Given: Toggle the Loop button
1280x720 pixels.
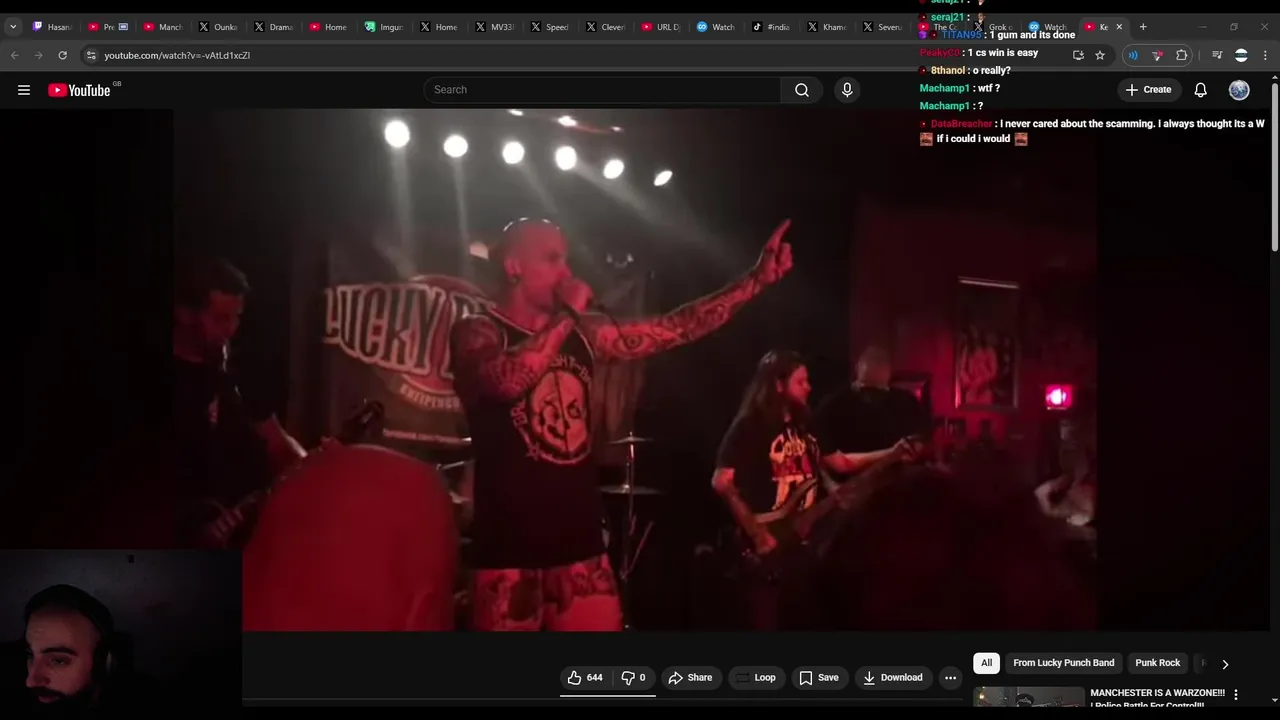Looking at the screenshot, I should pyautogui.click(x=755, y=678).
